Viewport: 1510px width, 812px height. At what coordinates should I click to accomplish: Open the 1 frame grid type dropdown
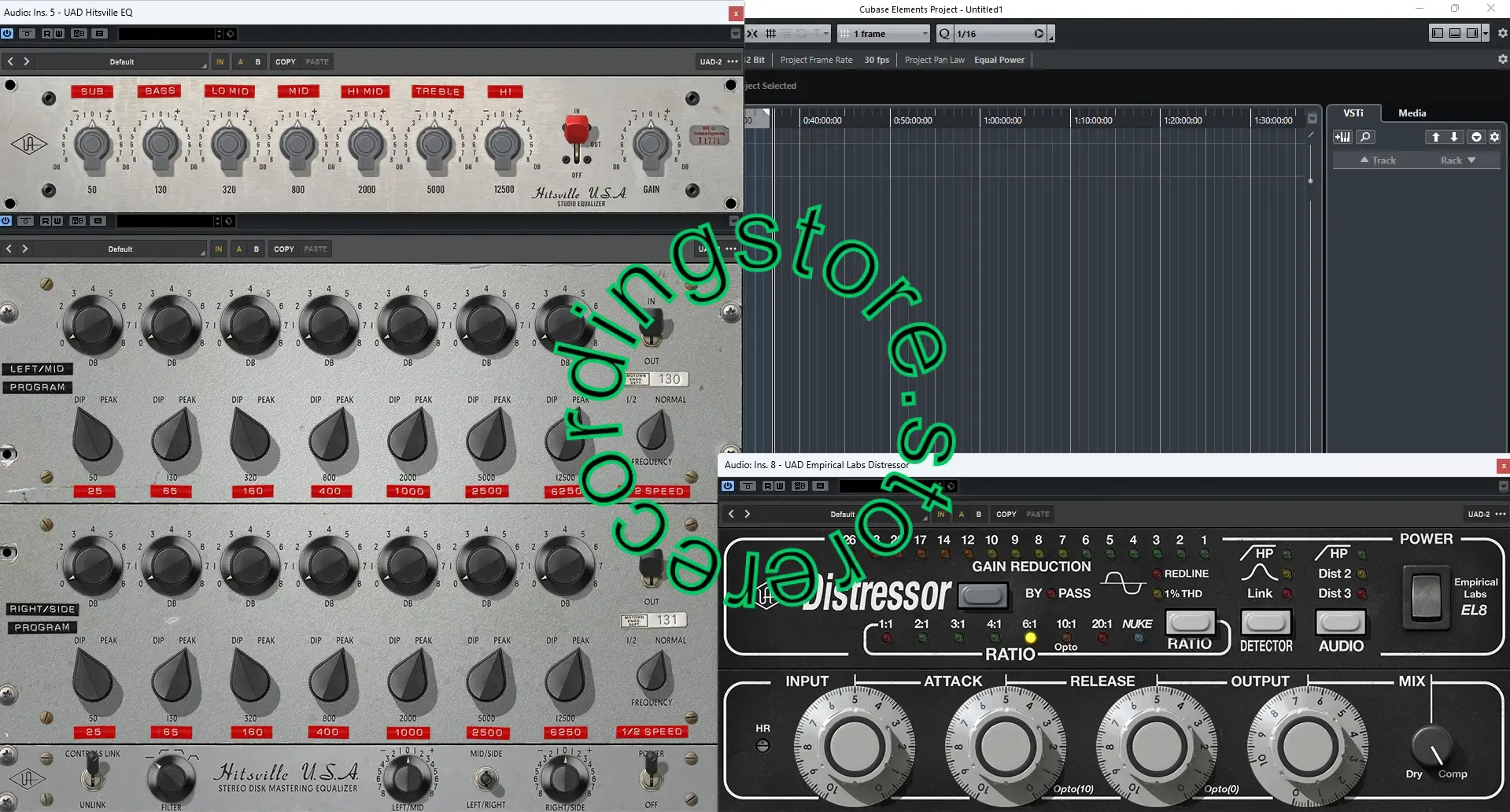(884, 34)
